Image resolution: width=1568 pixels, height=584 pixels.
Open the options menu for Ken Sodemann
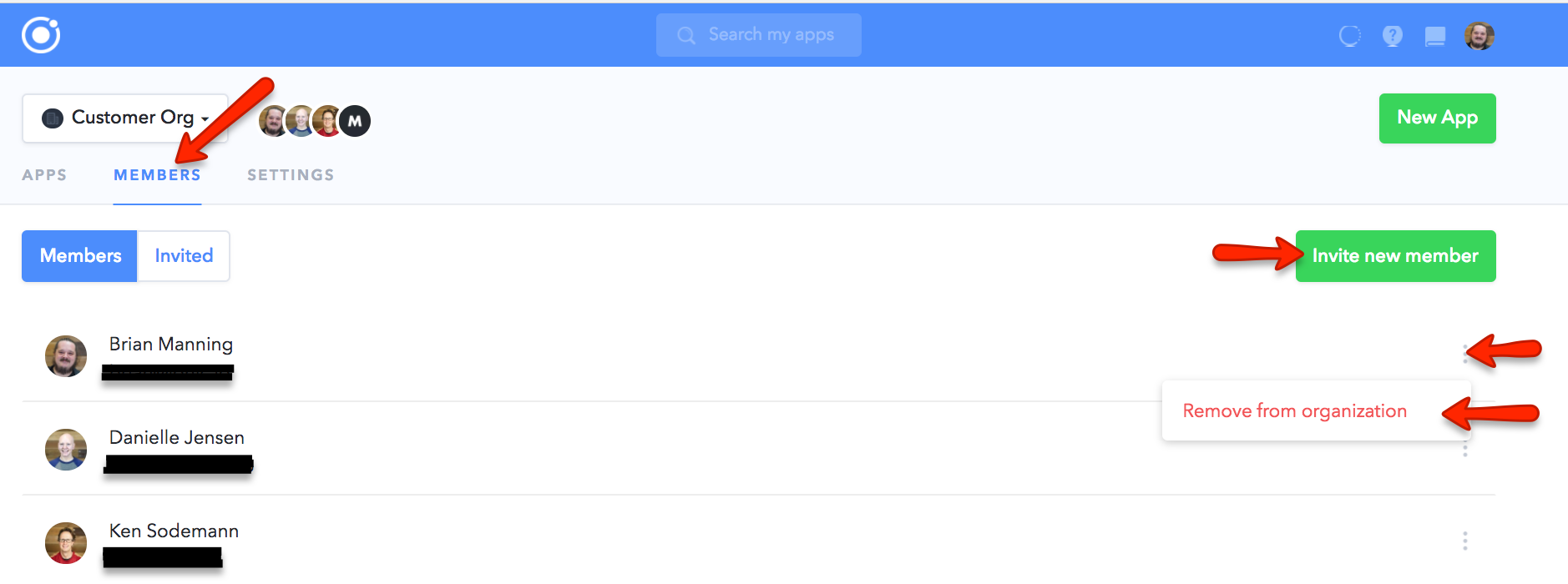point(1464,541)
